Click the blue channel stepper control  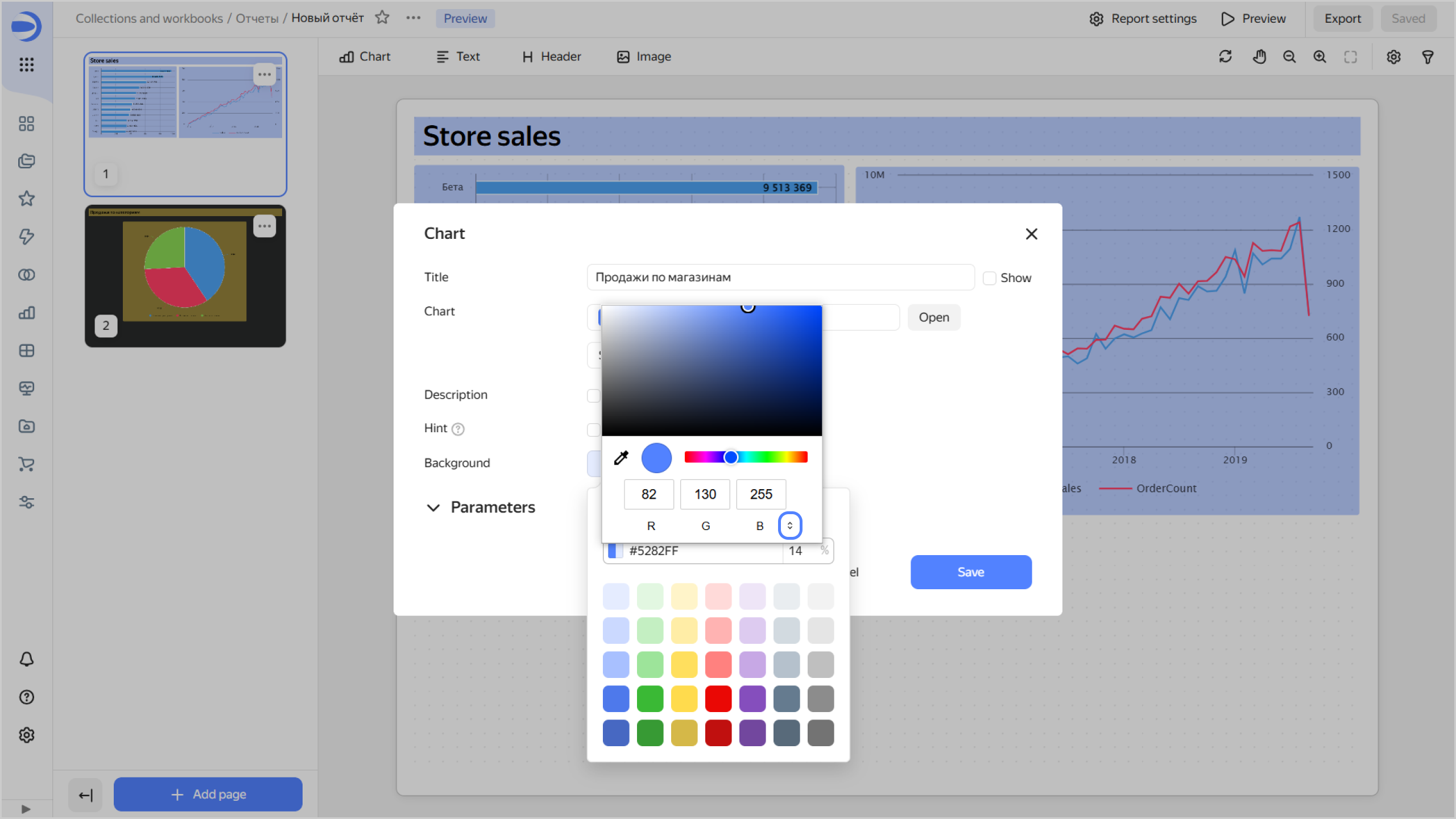tap(790, 526)
